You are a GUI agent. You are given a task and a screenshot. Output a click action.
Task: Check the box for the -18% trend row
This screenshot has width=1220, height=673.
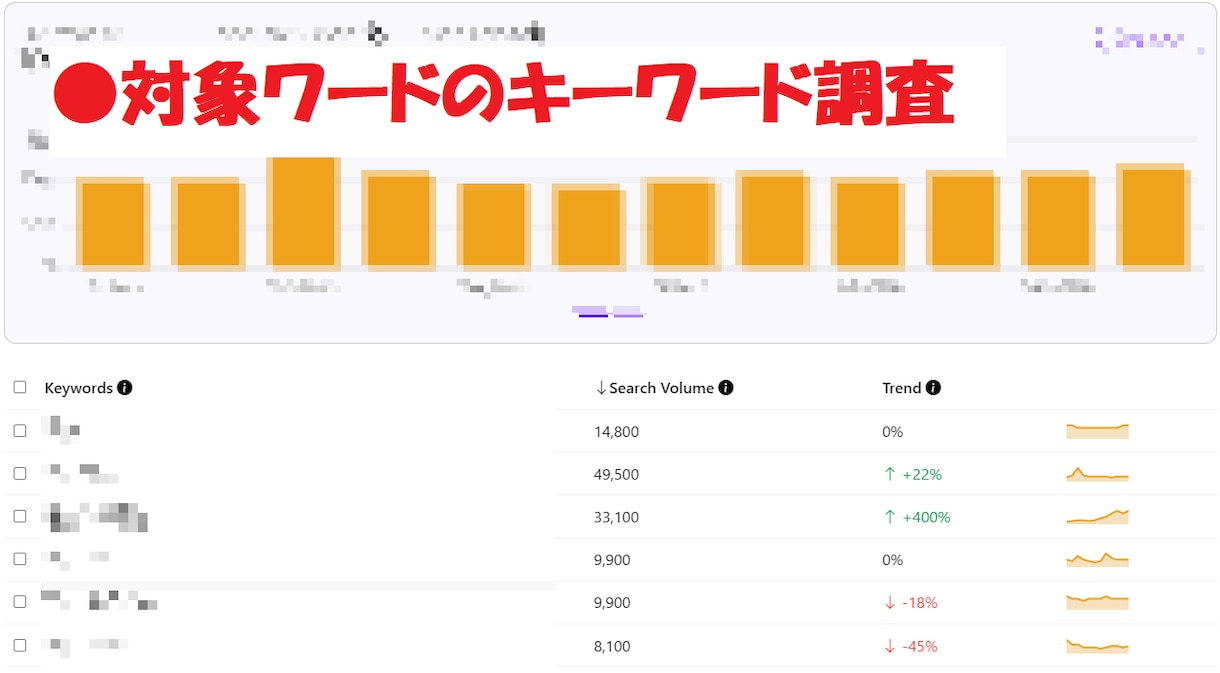click(20, 602)
